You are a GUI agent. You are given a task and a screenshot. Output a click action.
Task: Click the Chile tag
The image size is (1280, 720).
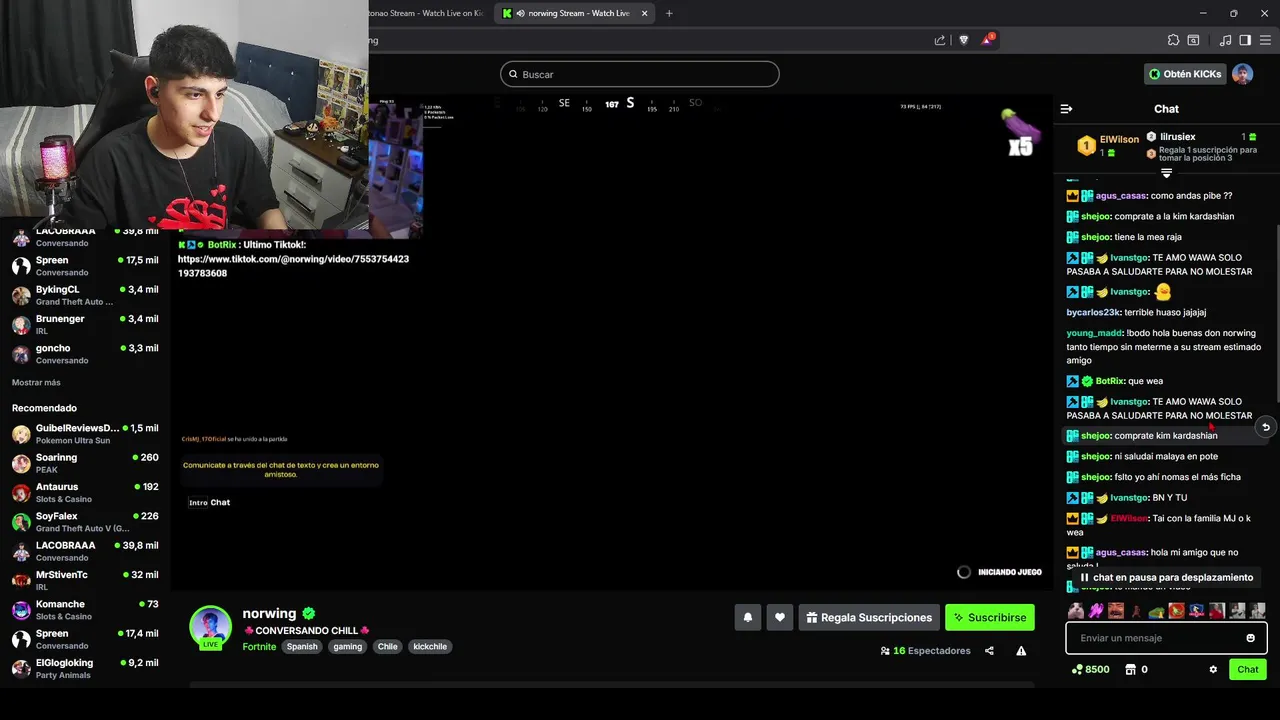pyautogui.click(x=388, y=646)
